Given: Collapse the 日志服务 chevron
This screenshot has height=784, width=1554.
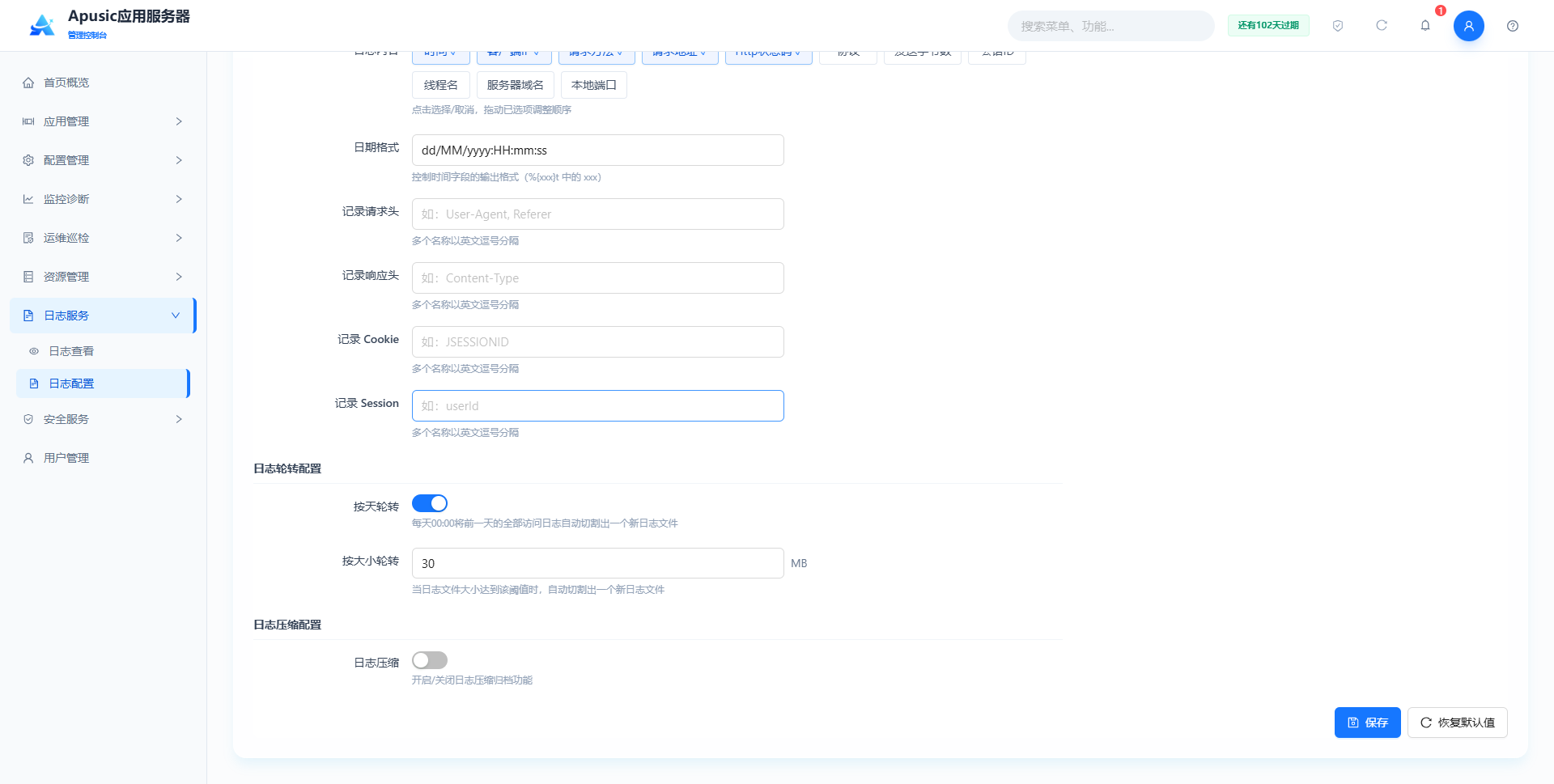Looking at the screenshot, I should pyautogui.click(x=176, y=316).
